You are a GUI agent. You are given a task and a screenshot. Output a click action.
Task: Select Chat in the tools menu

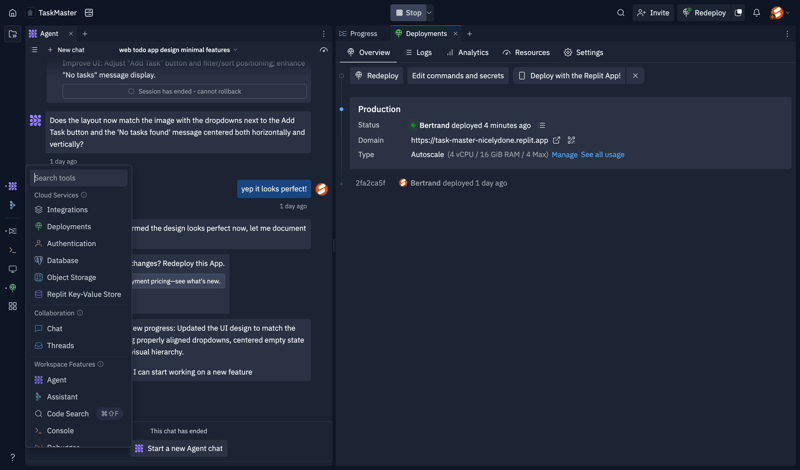click(79, 329)
